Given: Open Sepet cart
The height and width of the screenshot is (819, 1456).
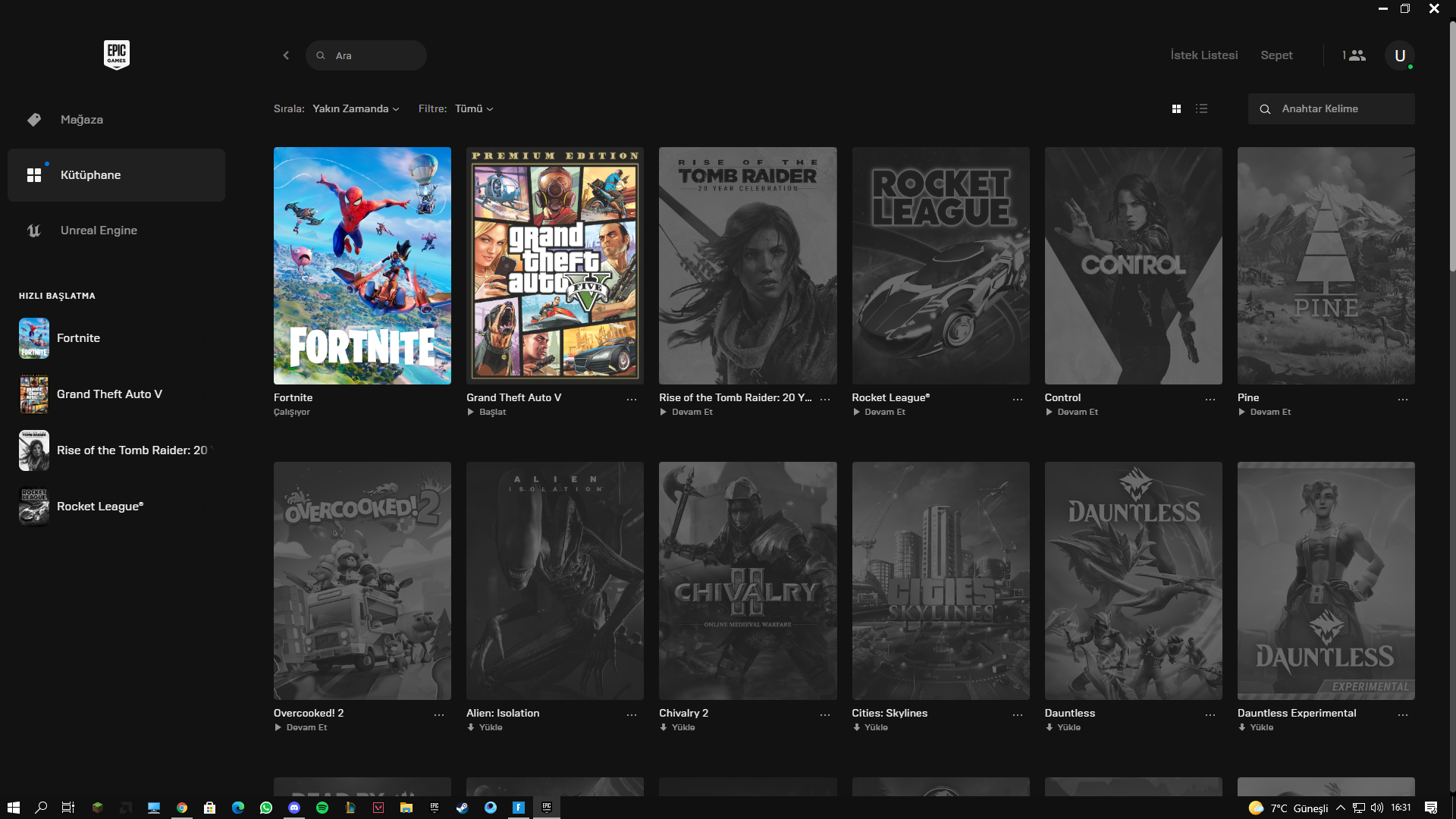Looking at the screenshot, I should [x=1276, y=55].
